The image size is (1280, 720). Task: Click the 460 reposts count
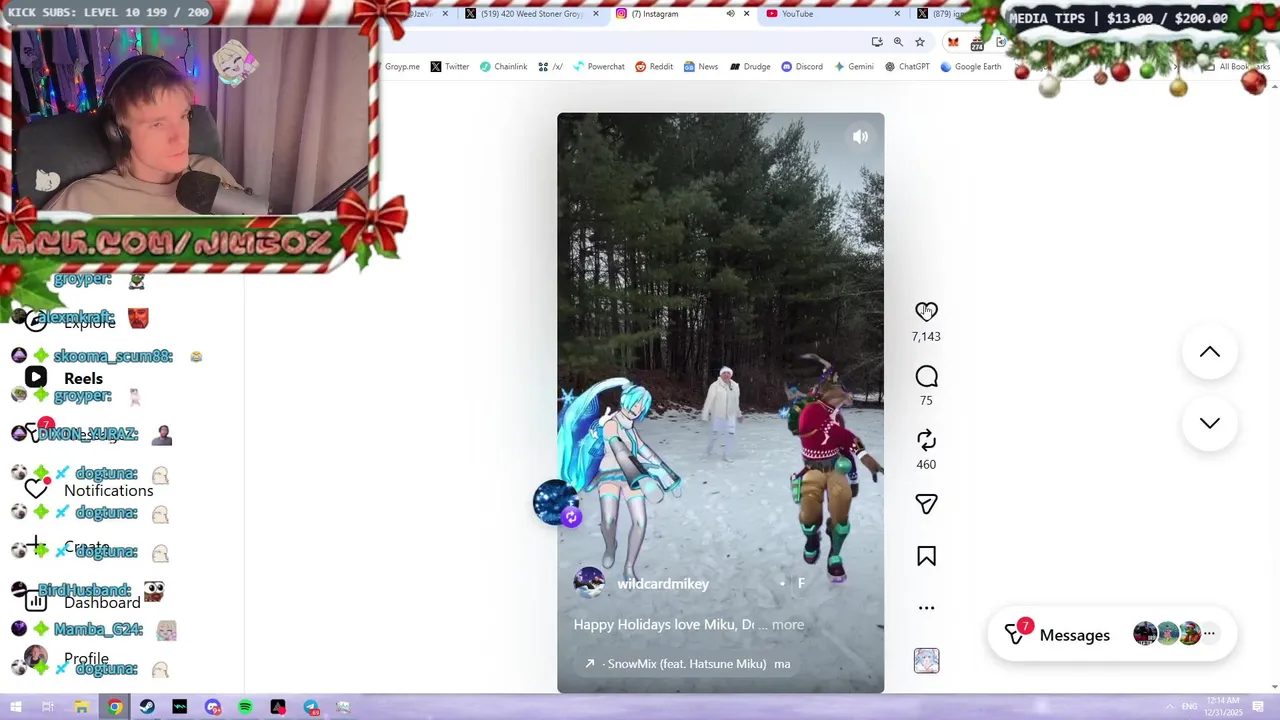pyautogui.click(x=926, y=465)
